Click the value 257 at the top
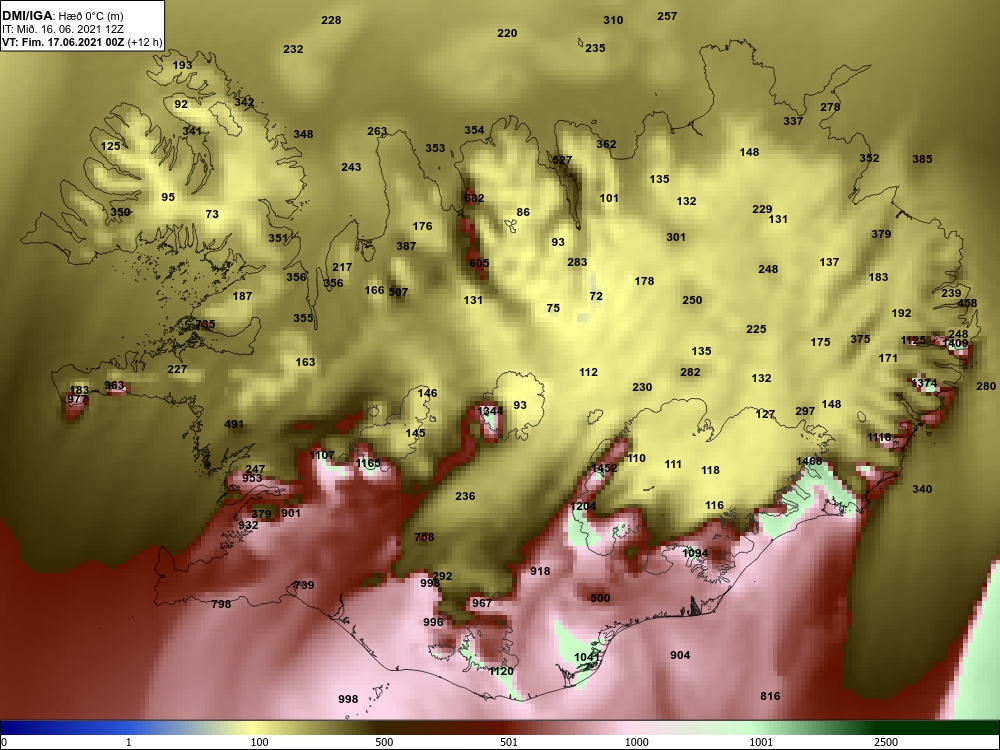This screenshot has width=1000, height=750. pyautogui.click(x=667, y=16)
